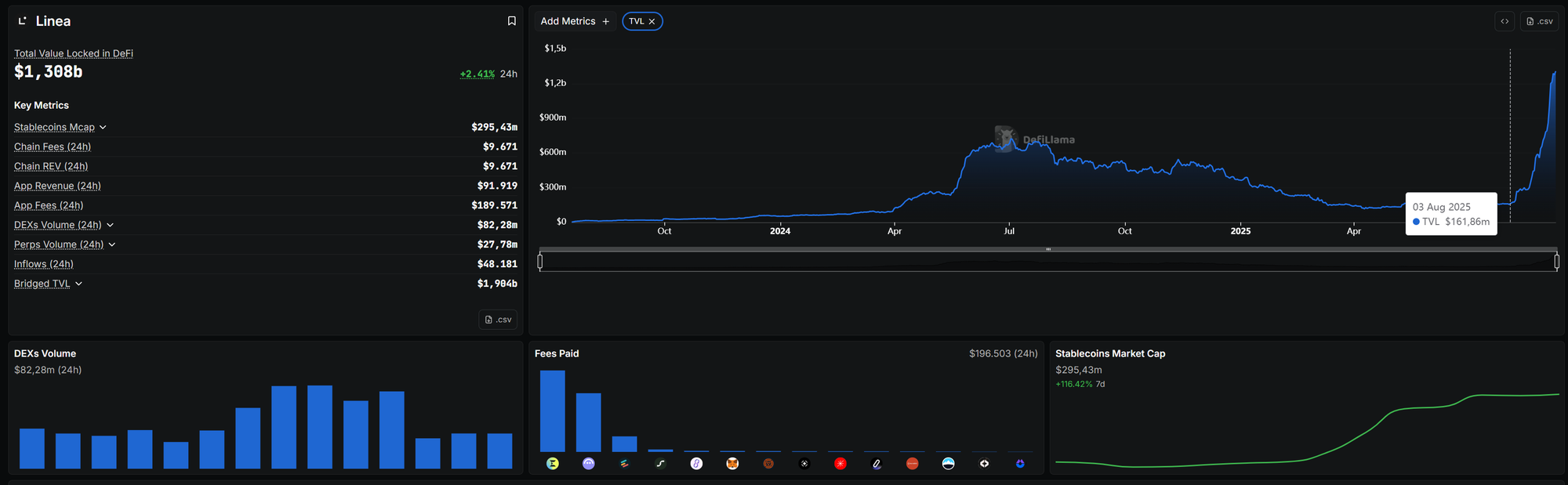Click the blue mountain protocol icon
Viewport: 1568px width, 485px height.
tap(949, 464)
